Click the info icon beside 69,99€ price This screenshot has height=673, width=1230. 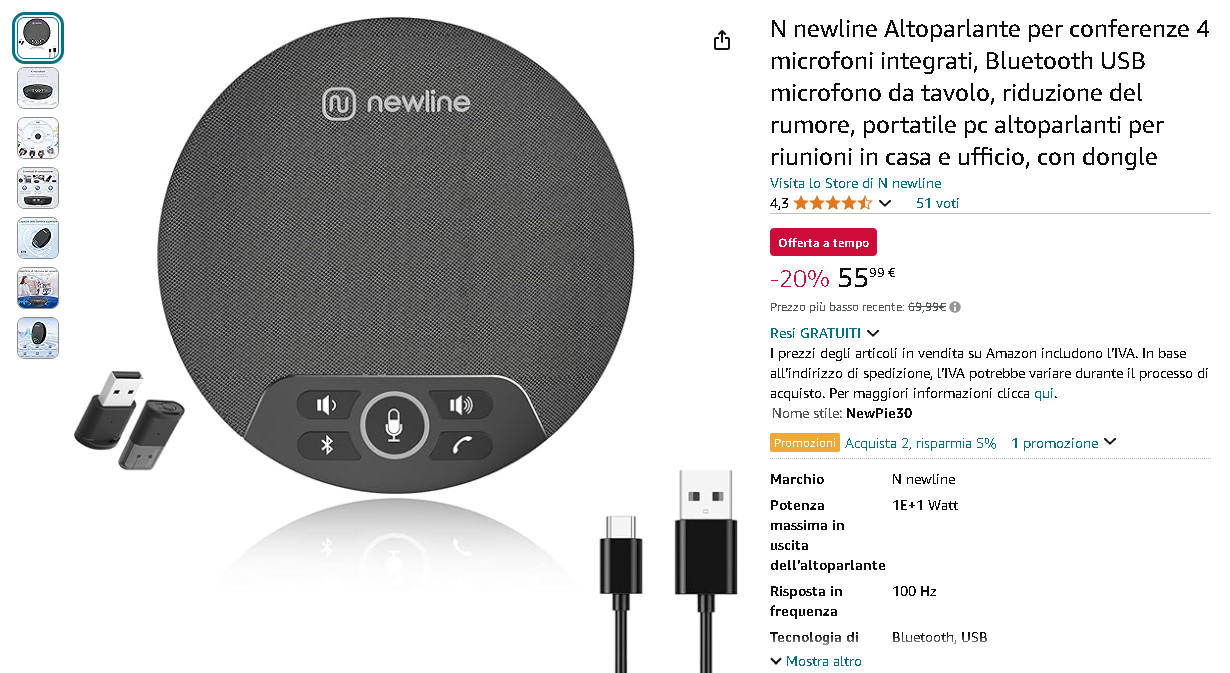click(x=955, y=307)
